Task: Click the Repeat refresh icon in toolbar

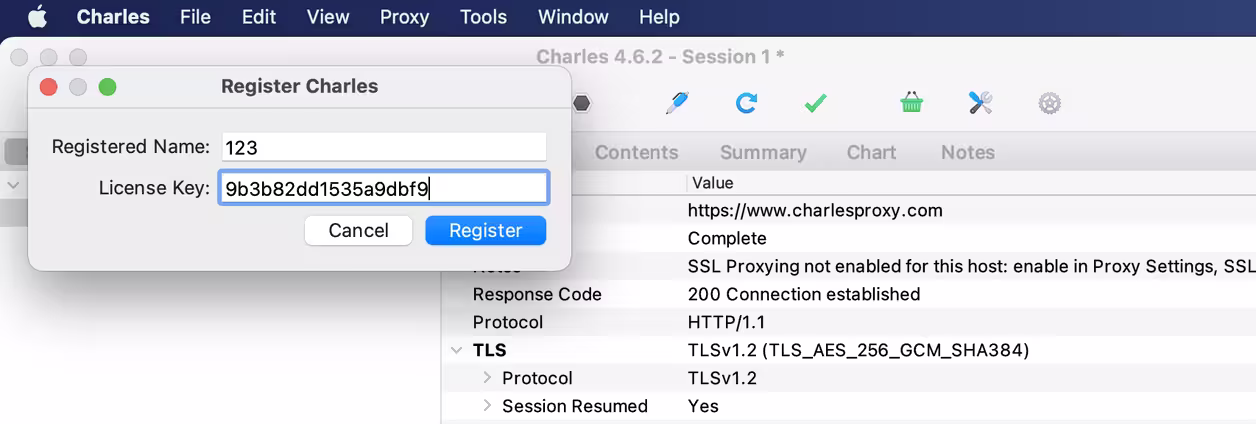Action: coord(746,103)
